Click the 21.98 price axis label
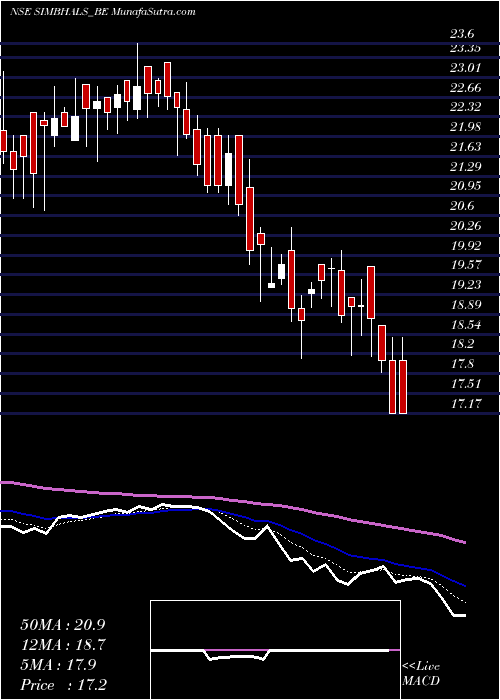Screen dimensions: 500x700 tap(466, 127)
